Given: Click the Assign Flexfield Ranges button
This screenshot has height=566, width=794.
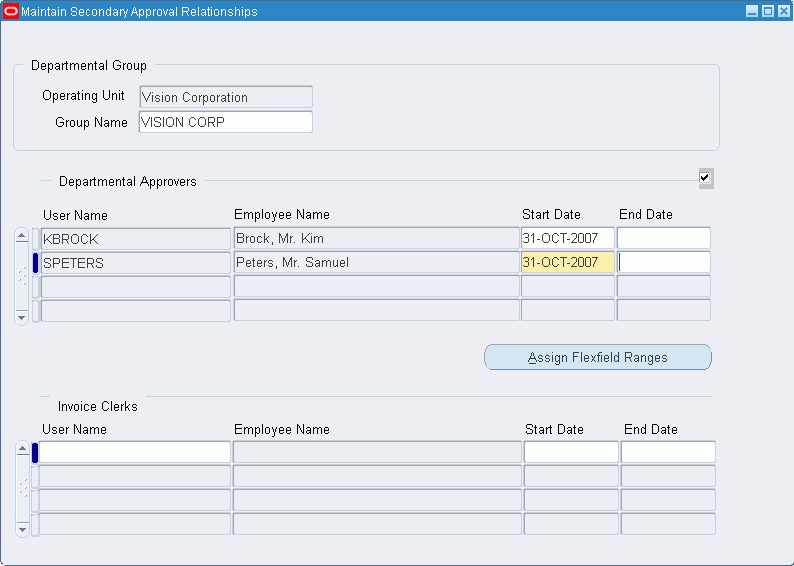Looking at the screenshot, I should click(x=598, y=357).
